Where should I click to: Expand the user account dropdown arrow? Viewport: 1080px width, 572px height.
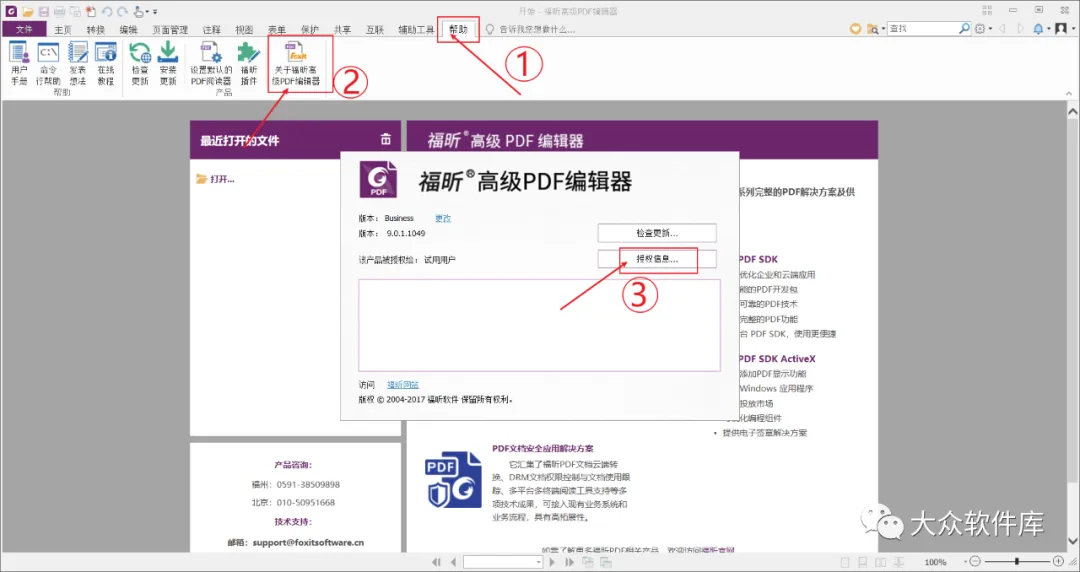tap(1072, 29)
